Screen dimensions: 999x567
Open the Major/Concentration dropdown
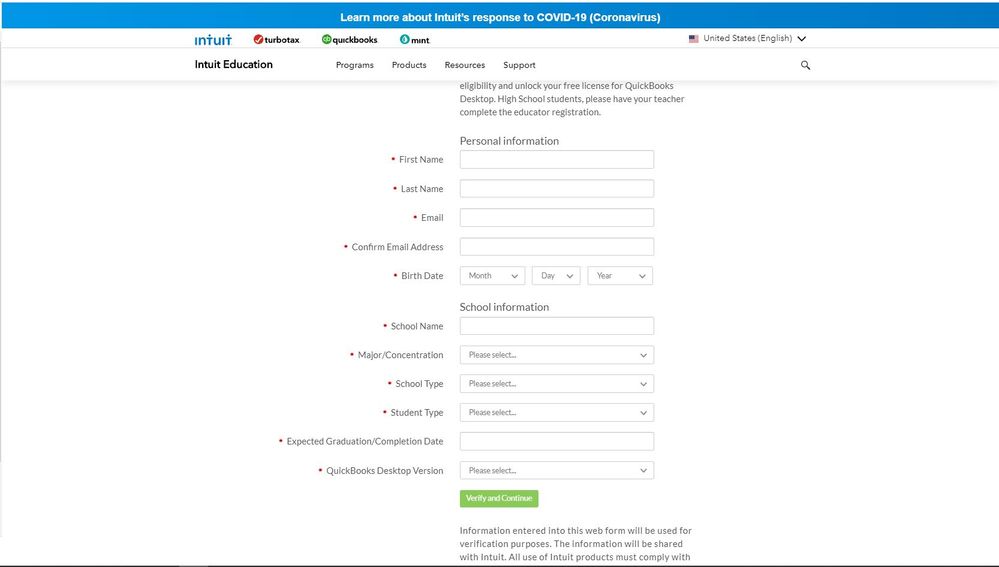click(x=557, y=355)
